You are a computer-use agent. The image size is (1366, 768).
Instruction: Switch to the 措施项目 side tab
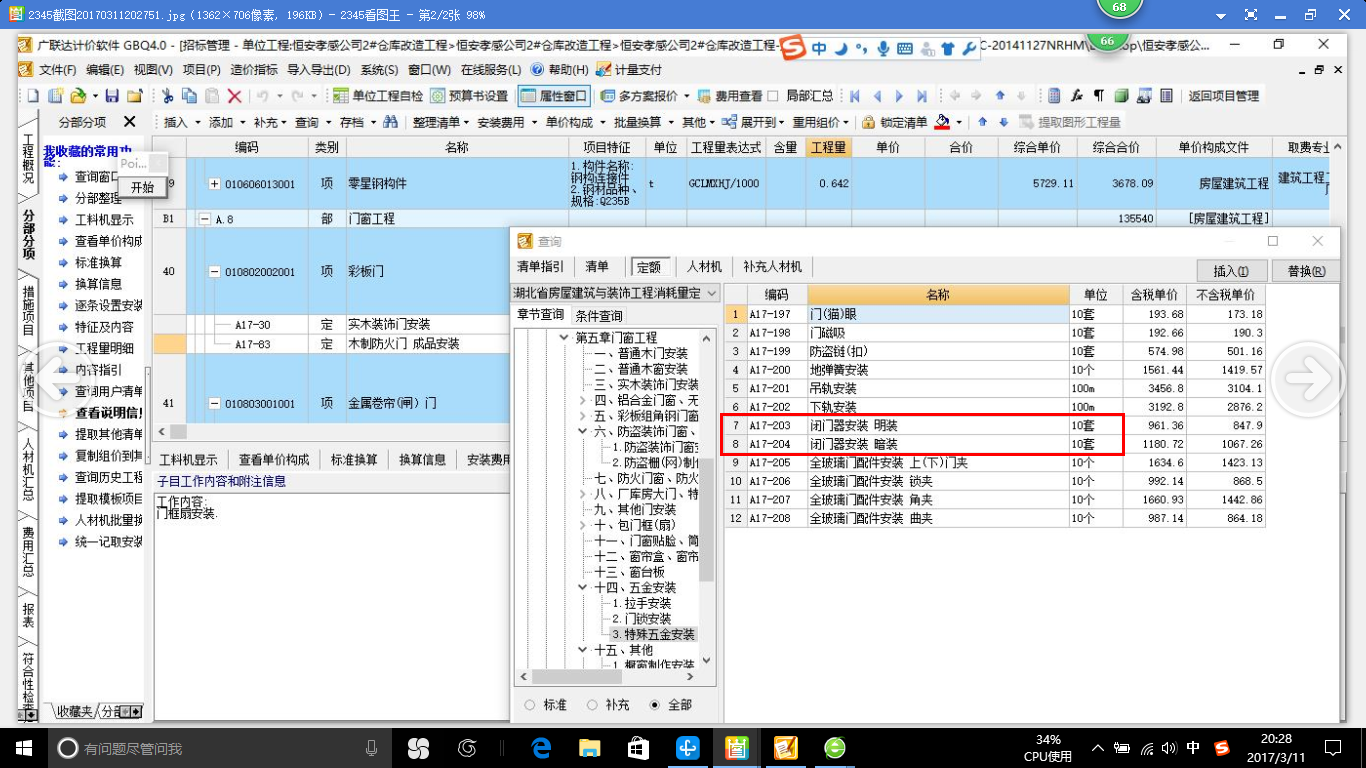pos(28,310)
